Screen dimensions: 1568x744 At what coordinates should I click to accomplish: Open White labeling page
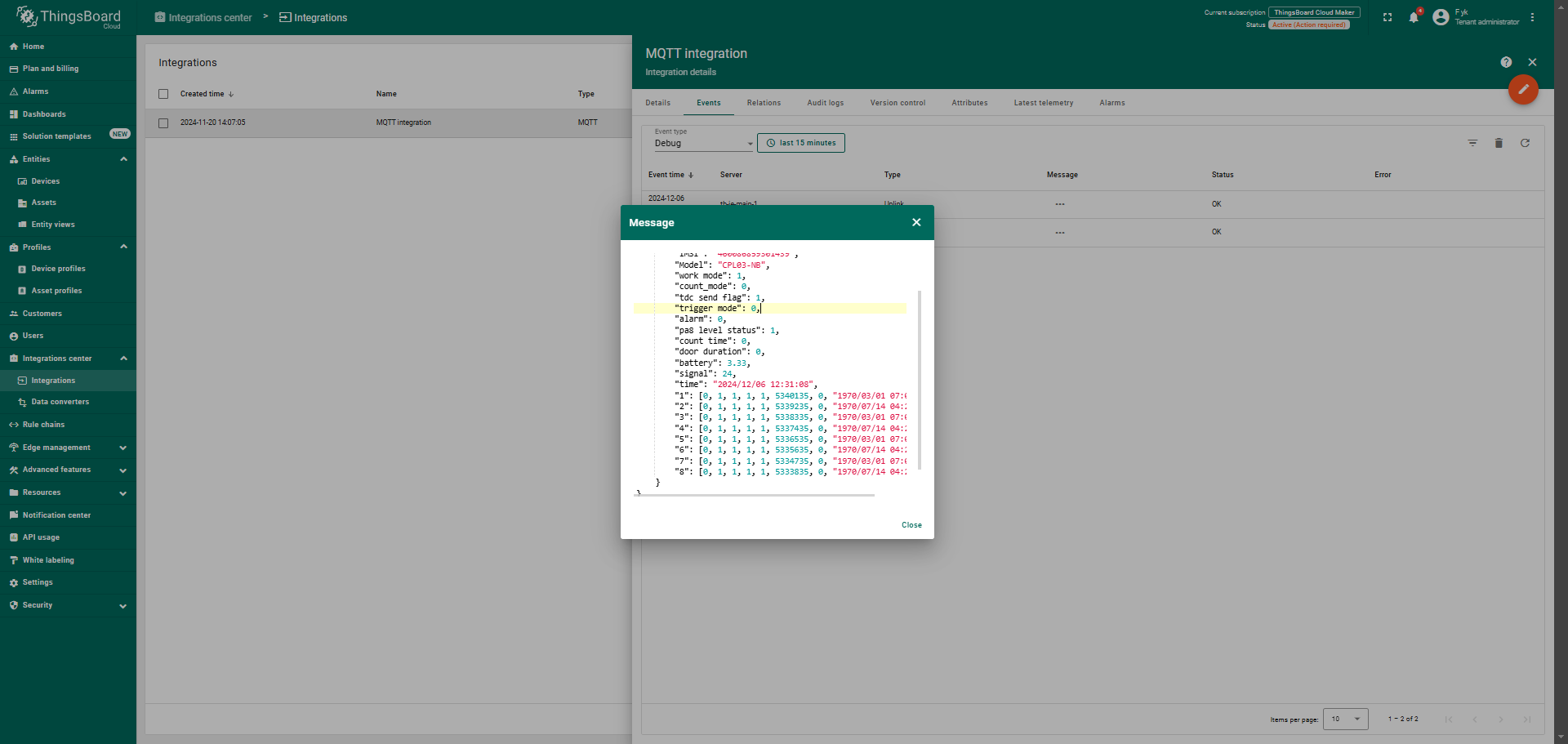click(68, 560)
